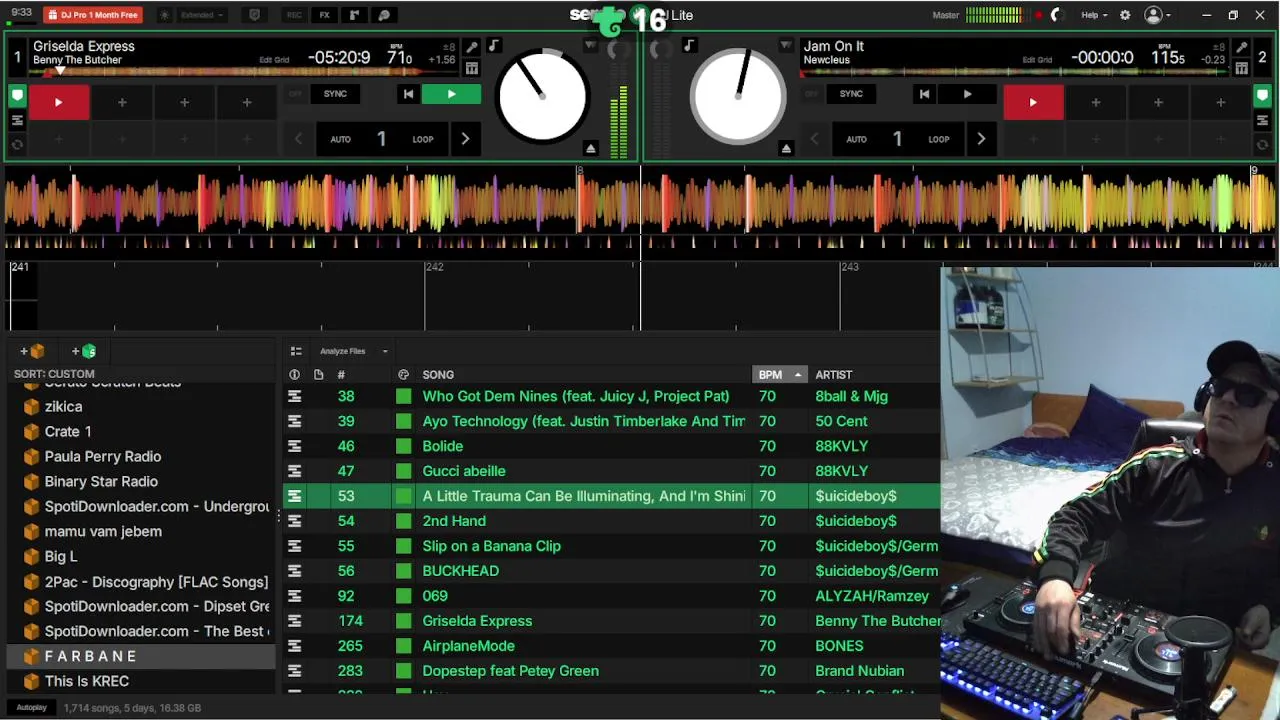Jump to track start on deck 1

click(x=408, y=94)
